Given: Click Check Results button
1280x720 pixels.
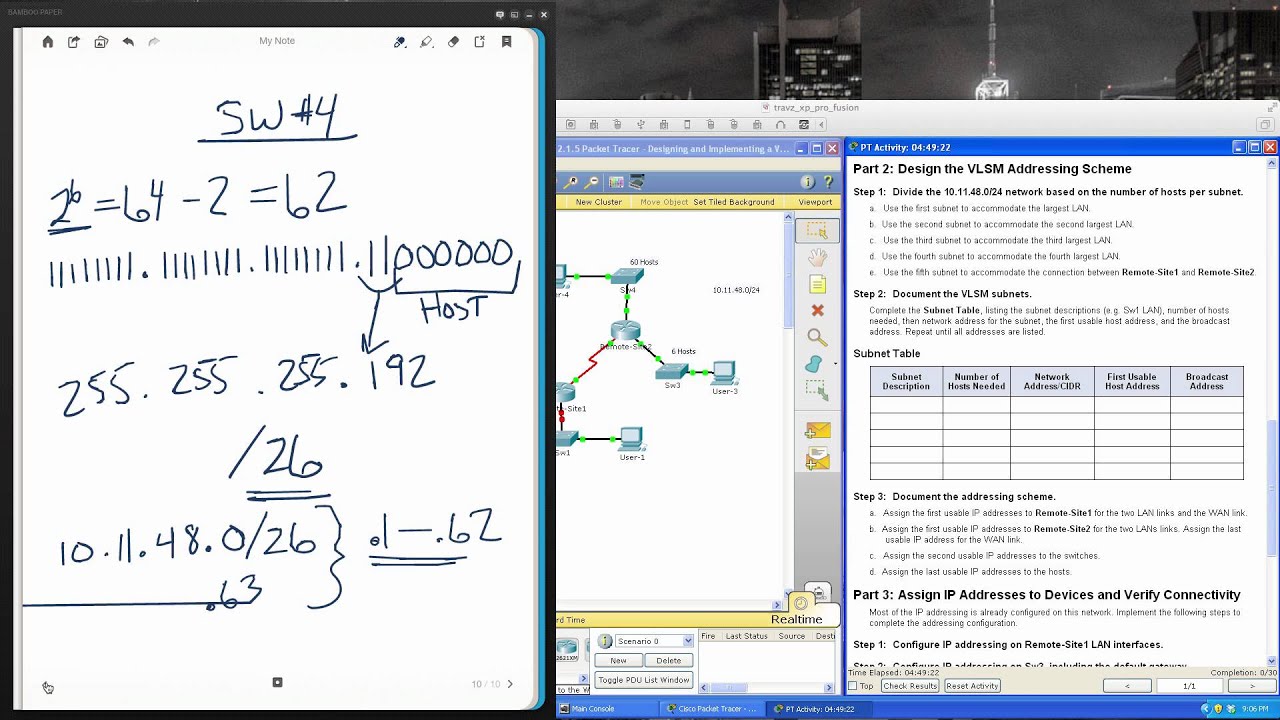Looking at the screenshot, I should pos(910,686).
